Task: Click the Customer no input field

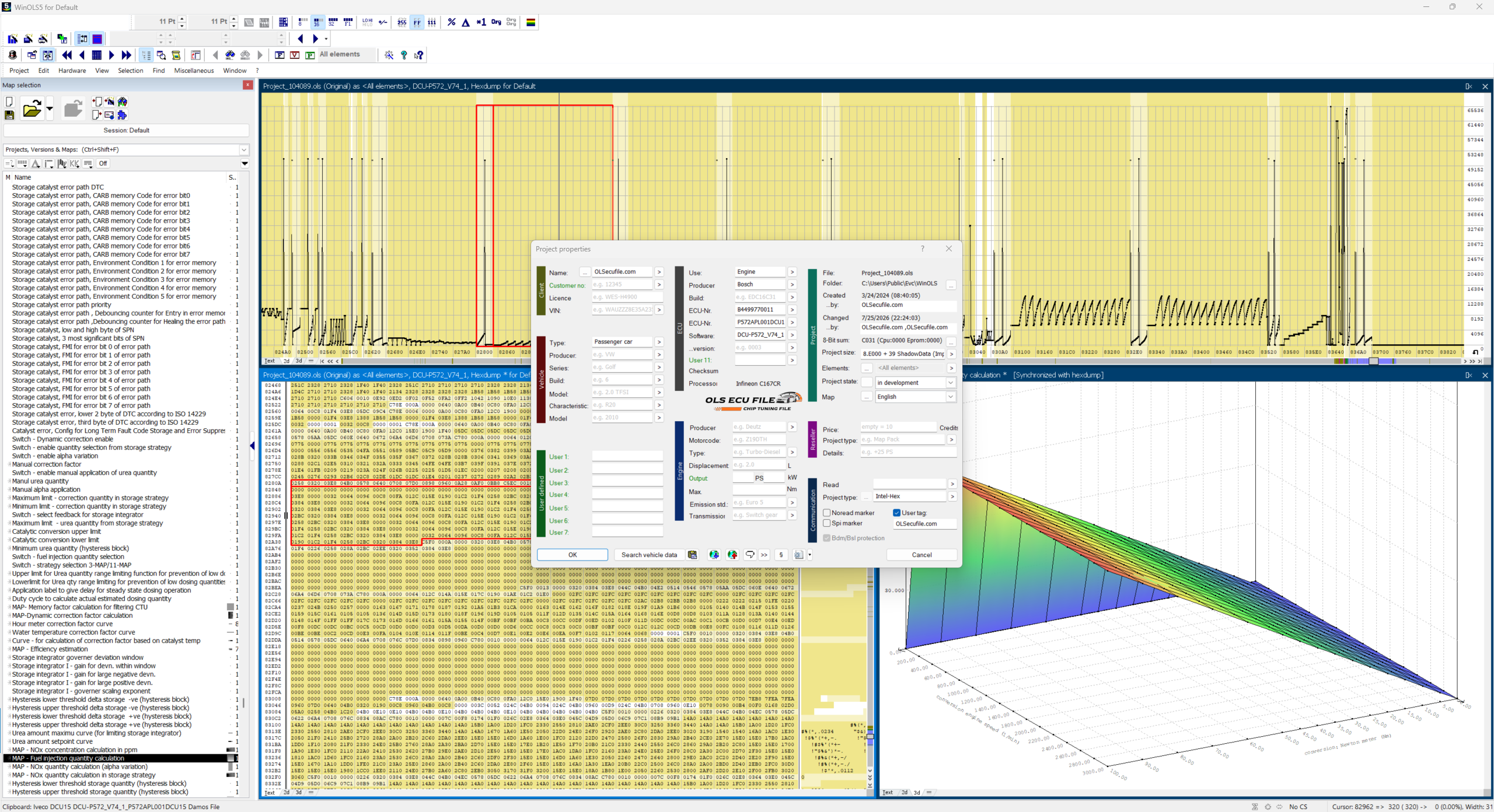Action: point(622,285)
